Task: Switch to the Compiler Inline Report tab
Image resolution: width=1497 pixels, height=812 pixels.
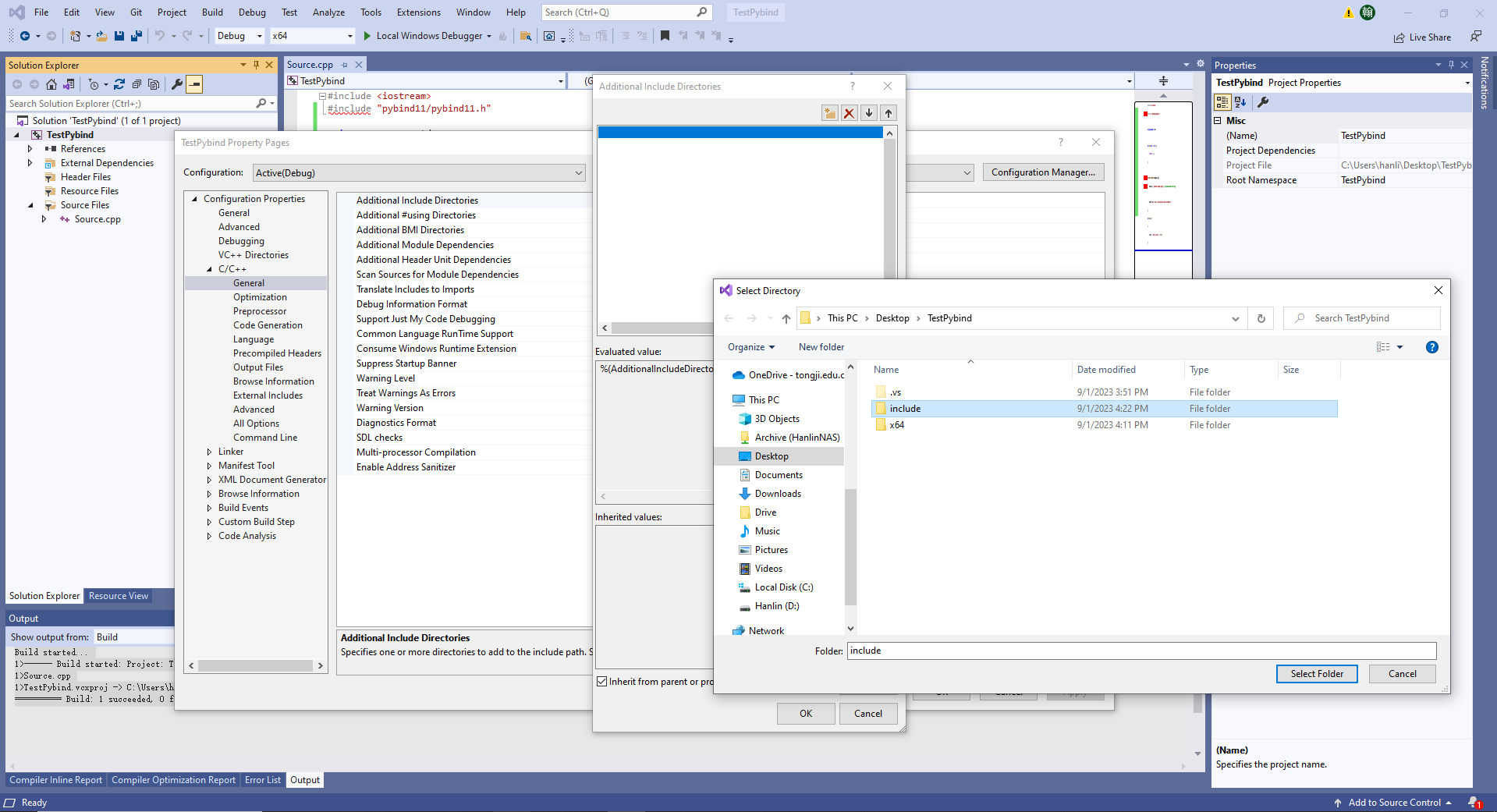Action: [x=55, y=780]
